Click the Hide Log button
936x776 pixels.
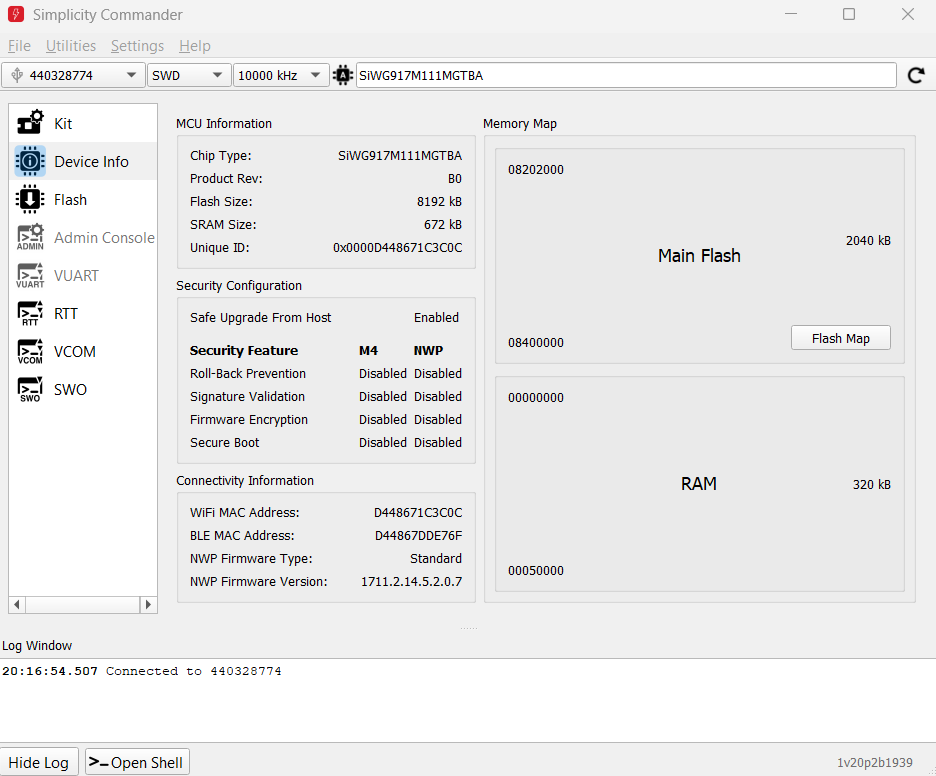pyautogui.click(x=39, y=762)
